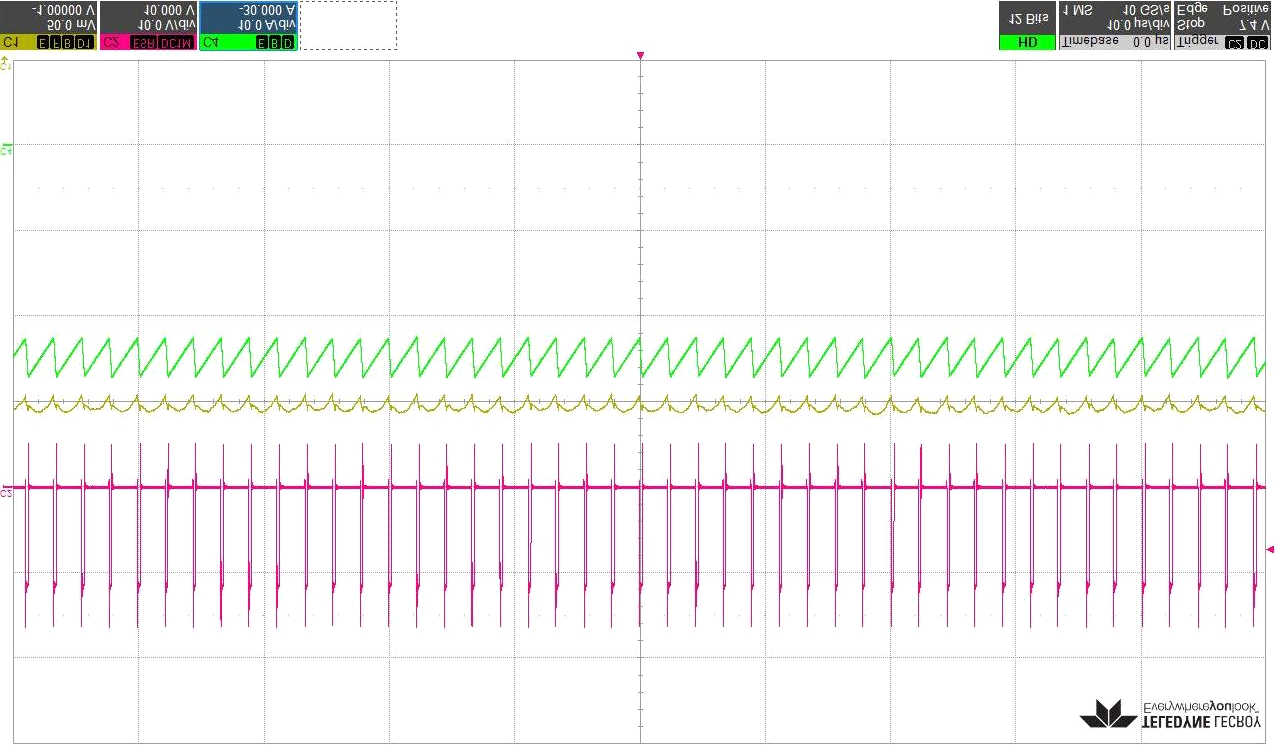Open the Trigger descriptor box
1276x746 pixels.
(x=1222, y=25)
